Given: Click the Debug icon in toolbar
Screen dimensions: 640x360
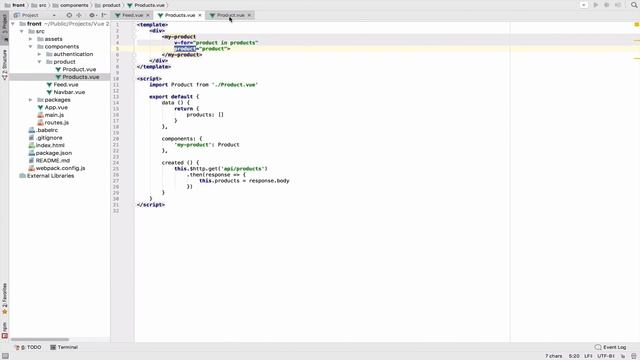Looking at the screenshot, I should pyautogui.click(x=607, y=5).
